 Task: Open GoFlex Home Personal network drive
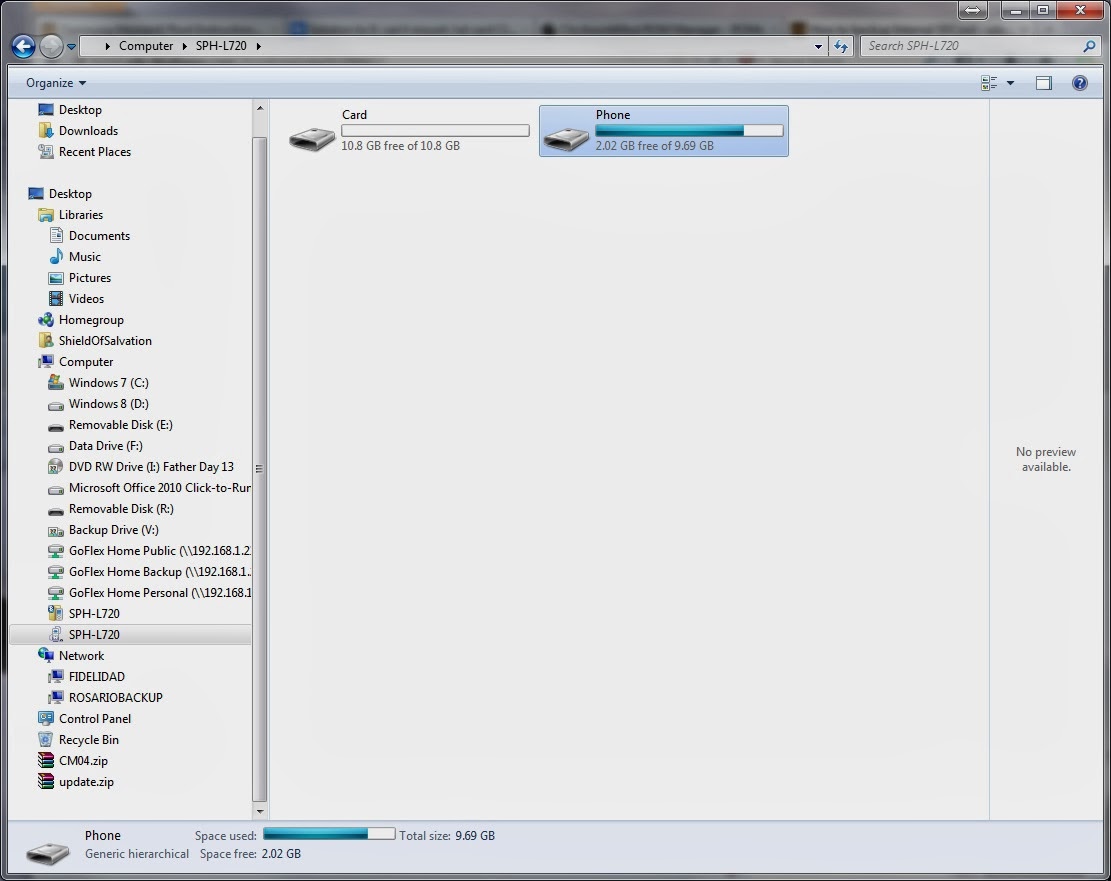[x=149, y=593]
